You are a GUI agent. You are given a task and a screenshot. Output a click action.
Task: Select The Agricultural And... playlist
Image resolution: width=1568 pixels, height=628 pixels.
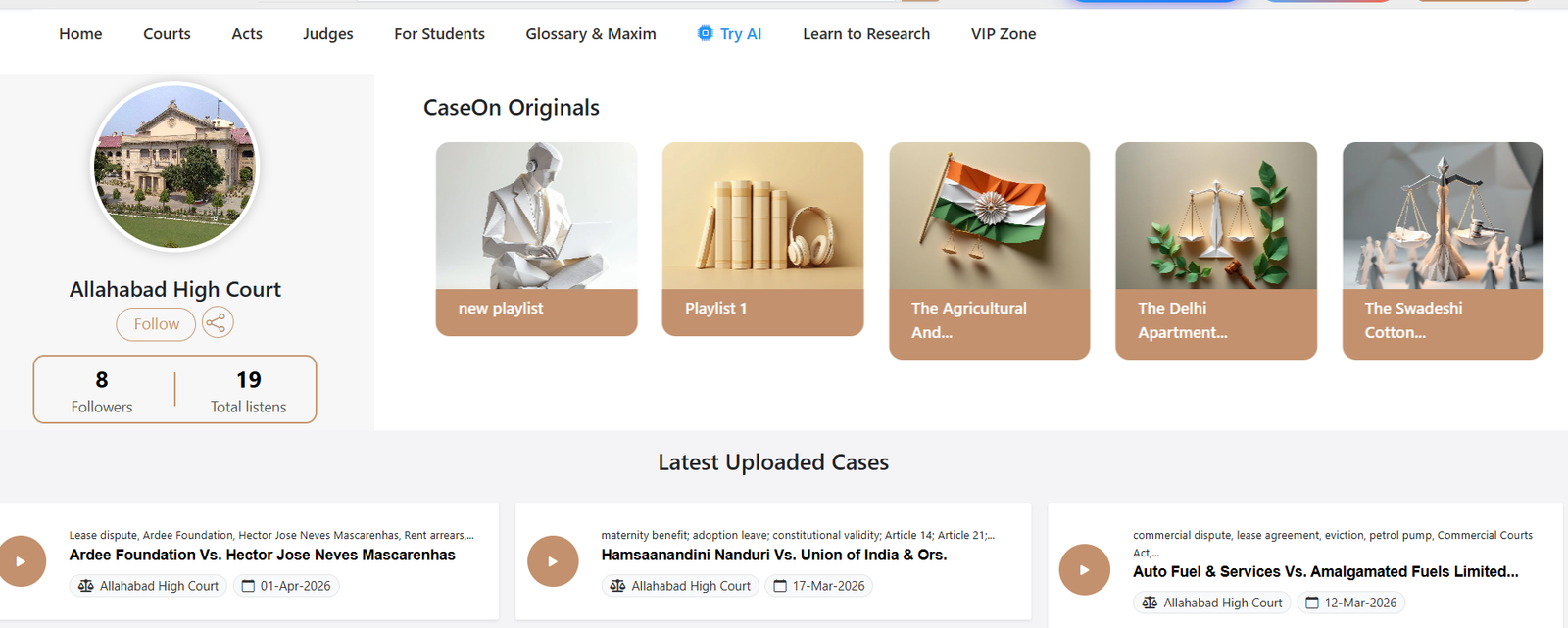pos(989,251)
